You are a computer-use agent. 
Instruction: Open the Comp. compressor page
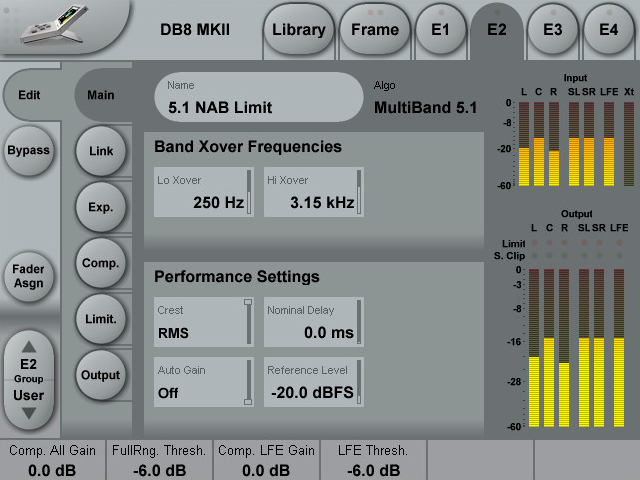point(101,263)
